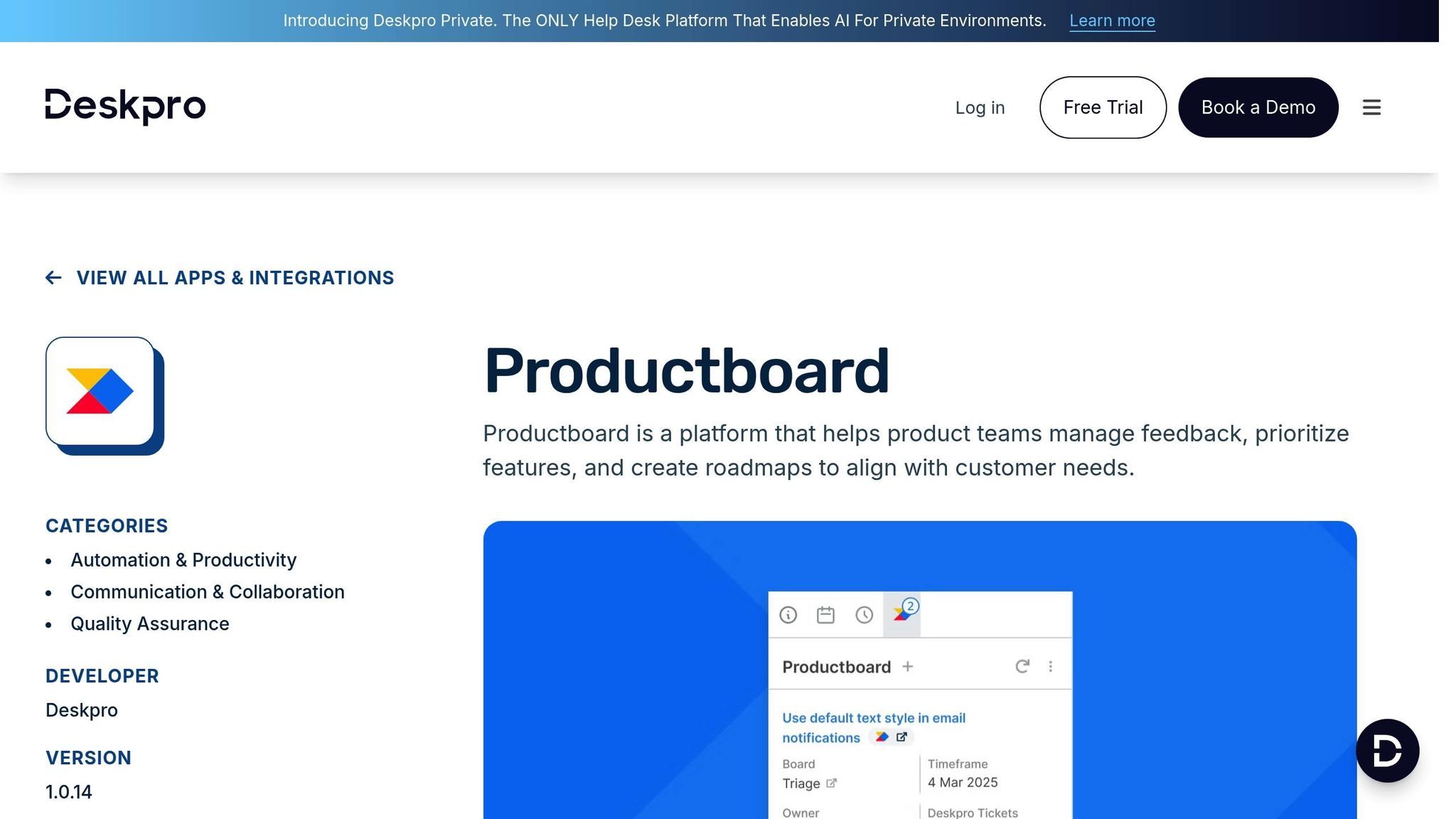
Task: Click the info icon in the app toolbar
Action: click(x=788, y=615)
